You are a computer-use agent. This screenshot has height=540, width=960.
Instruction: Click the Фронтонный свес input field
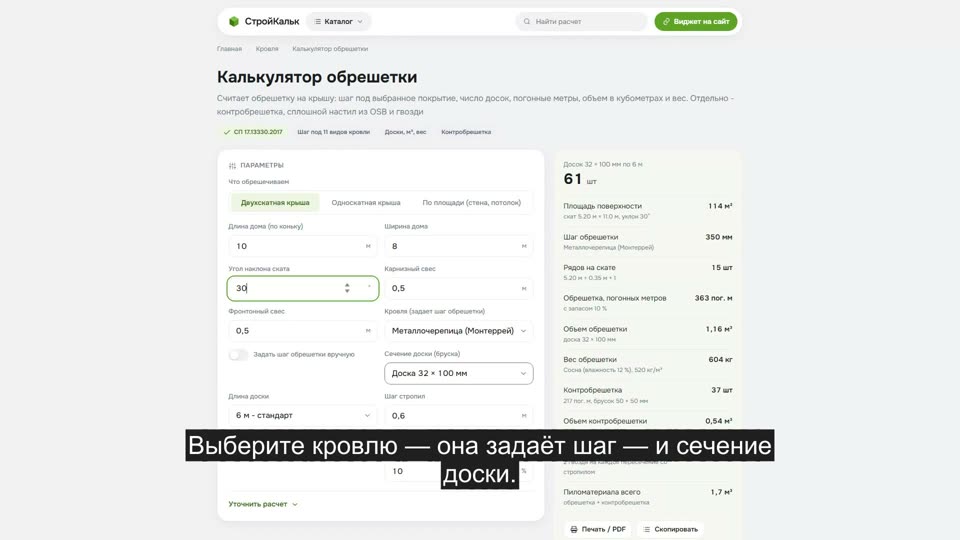coord(302,331)
